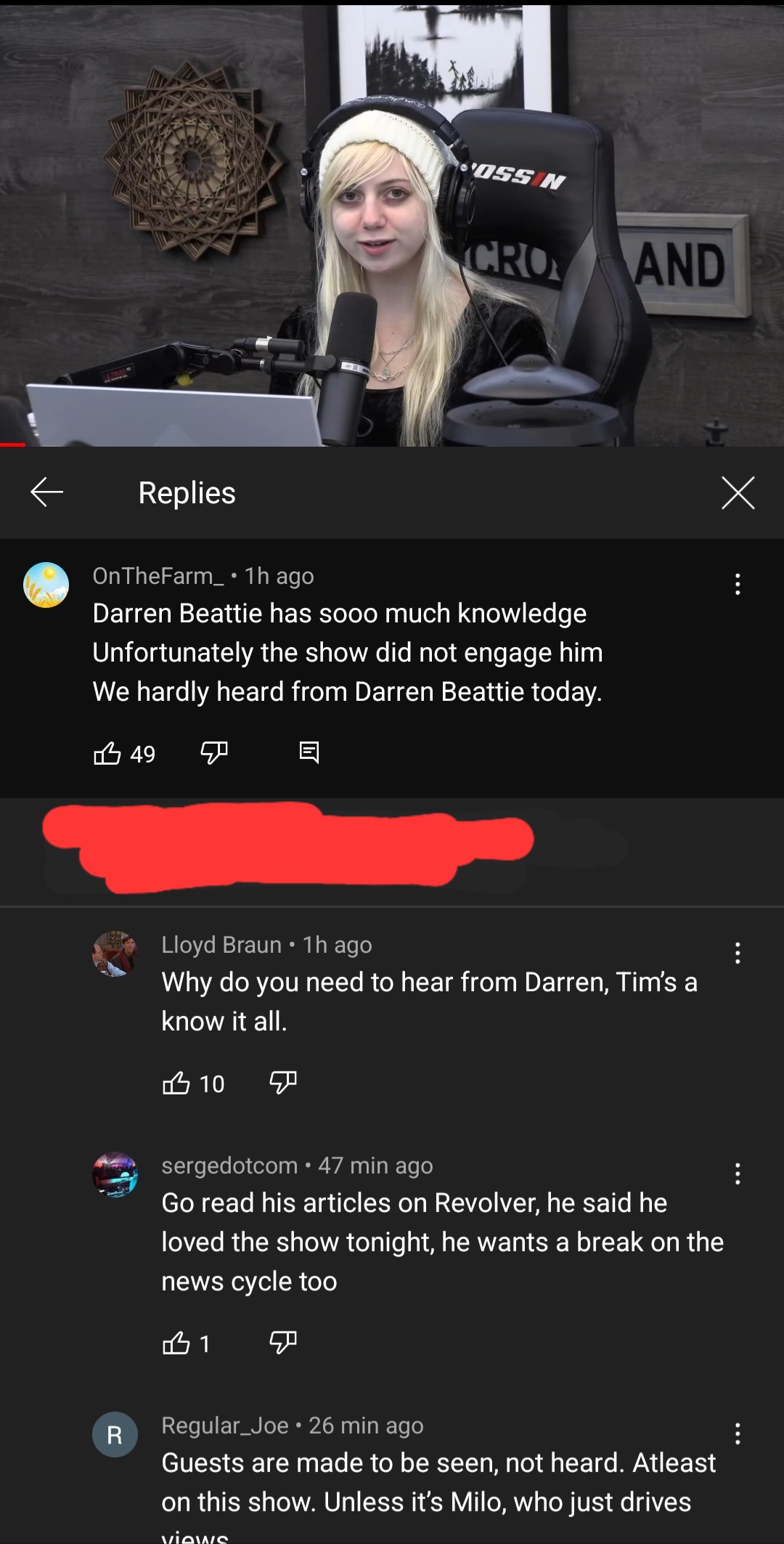The width and height of the screenshot is (784, 1544).
Task: Open Lloyd Braun's profile avatar
Action: [x=115, y=954]
